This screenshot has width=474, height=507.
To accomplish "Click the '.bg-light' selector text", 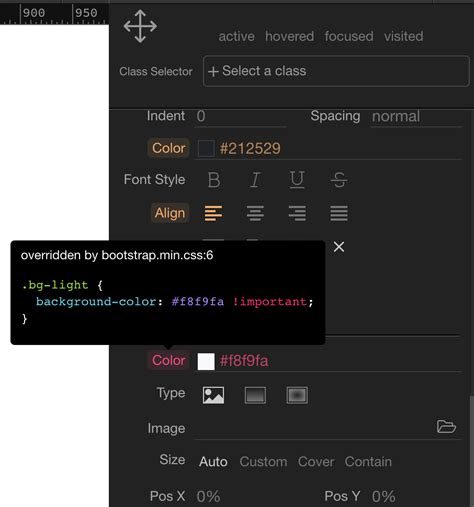I will (55, 285).
